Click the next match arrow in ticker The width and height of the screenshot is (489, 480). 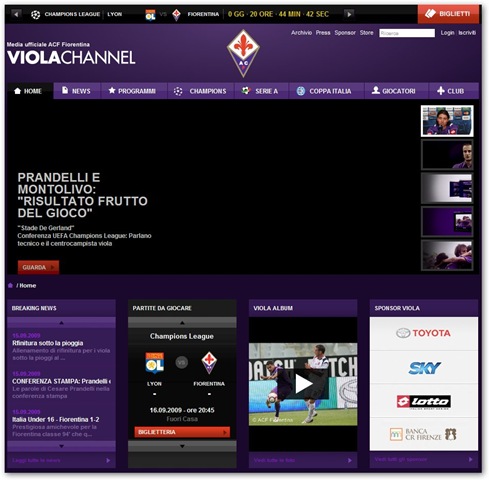pos(349,14)
